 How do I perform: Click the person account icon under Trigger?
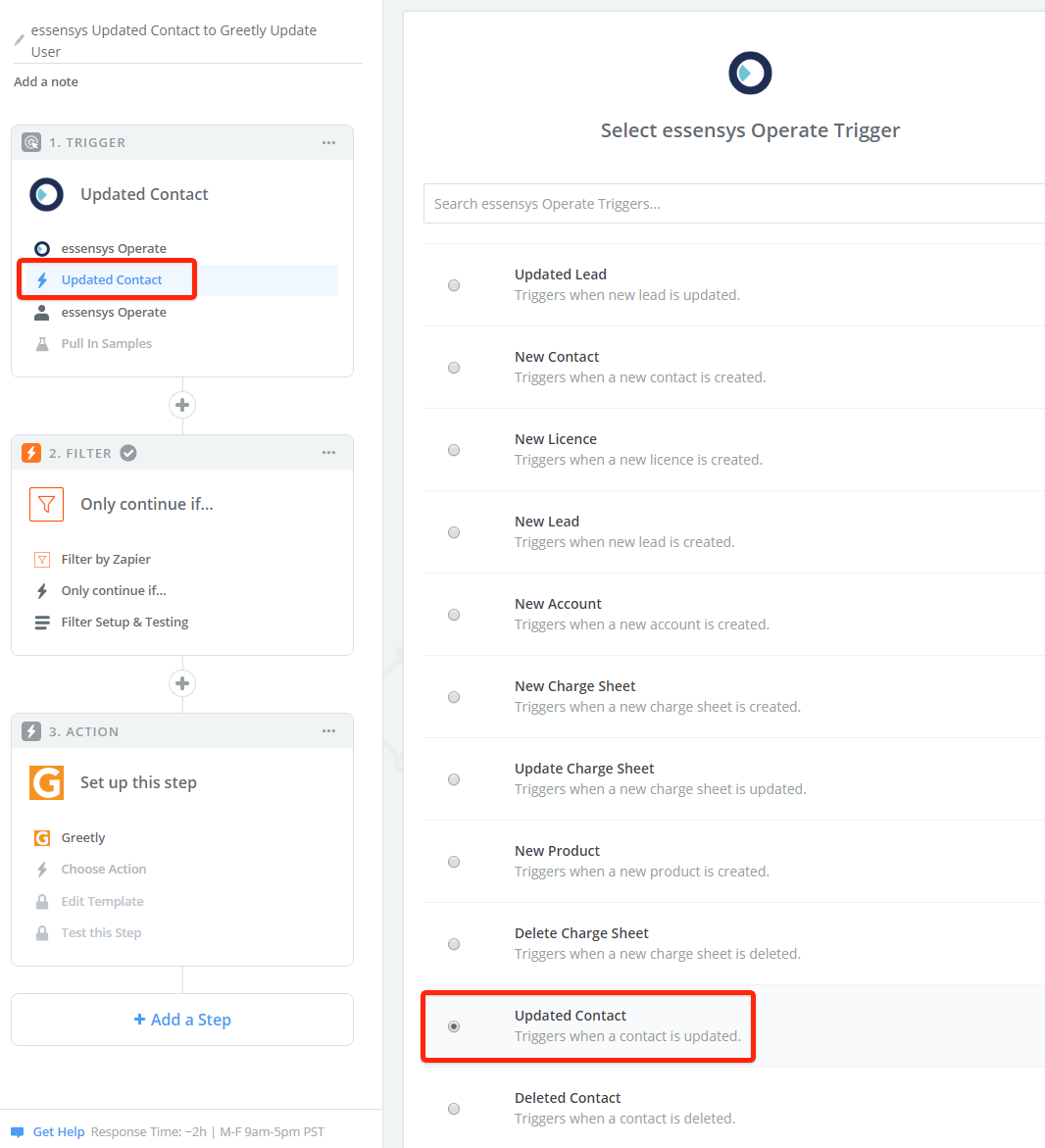click(x=42, y=313)
